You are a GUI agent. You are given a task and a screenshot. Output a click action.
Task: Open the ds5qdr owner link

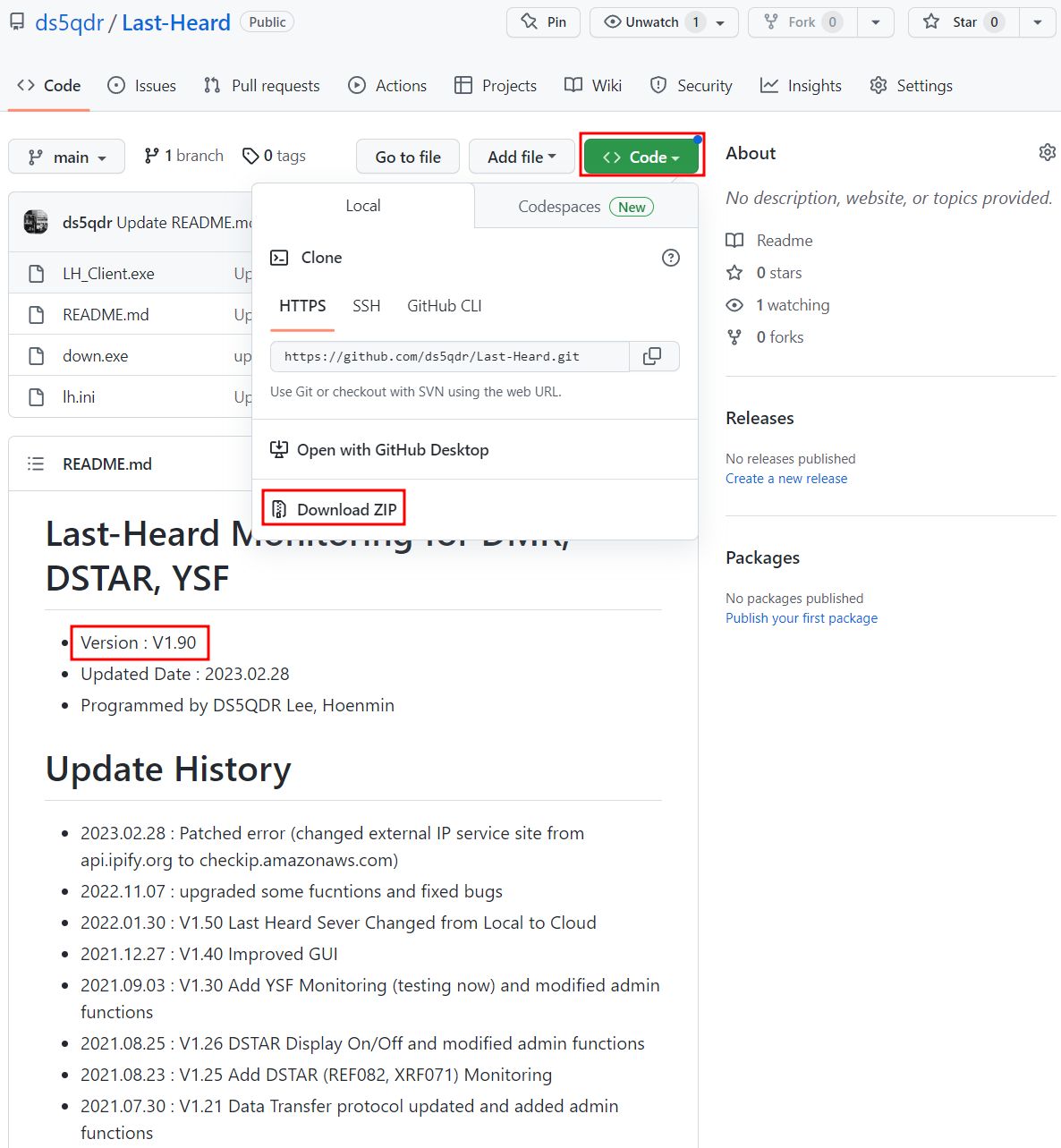tap(69, 22)
